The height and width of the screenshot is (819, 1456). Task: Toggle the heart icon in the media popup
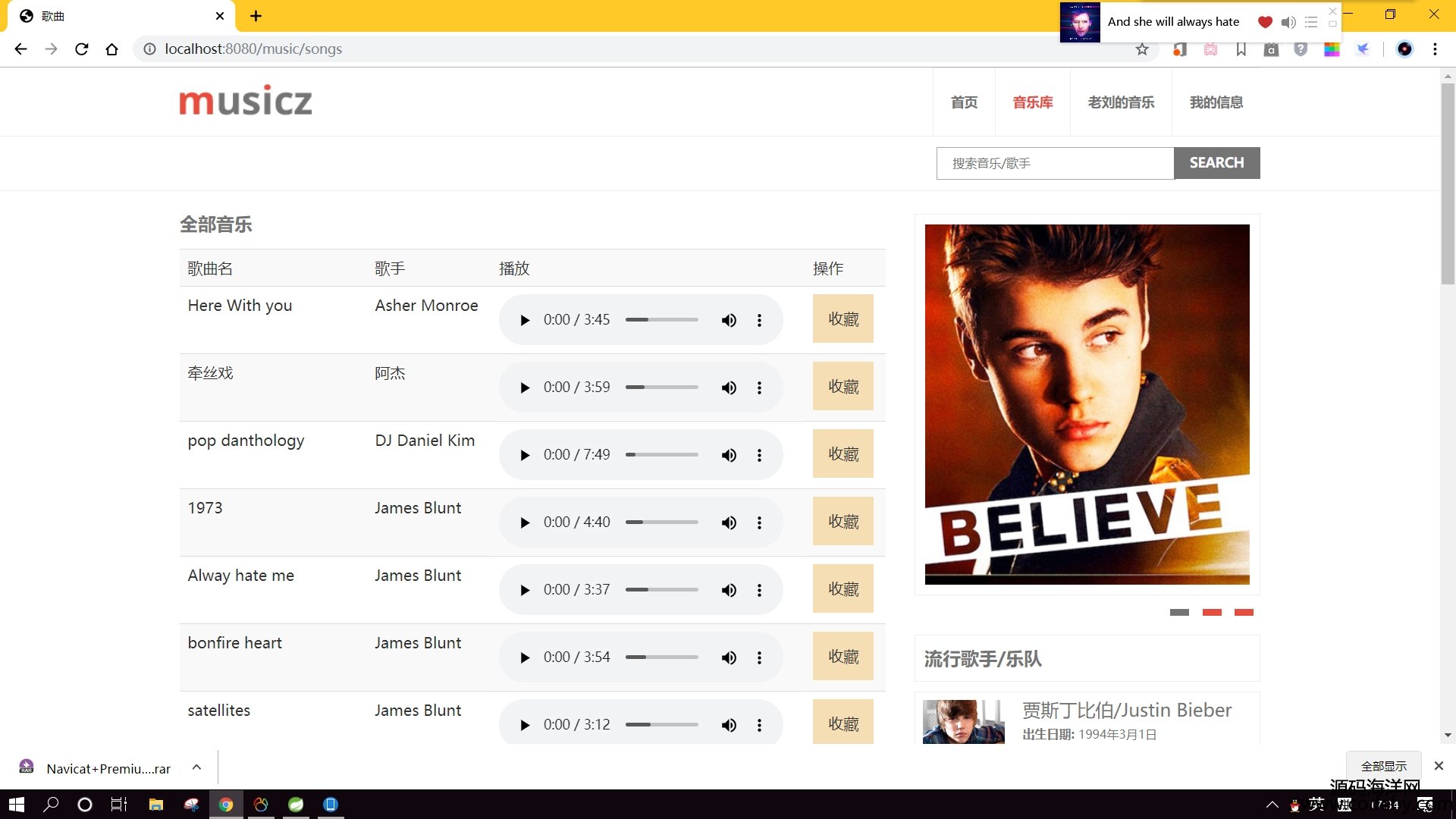click(x=1264, y=22)
